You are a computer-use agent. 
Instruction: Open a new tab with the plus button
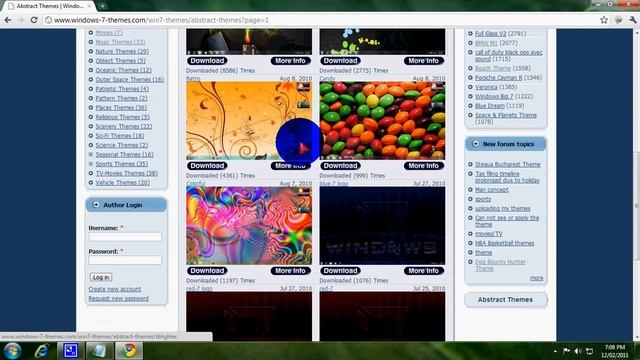tap(102, 6)
